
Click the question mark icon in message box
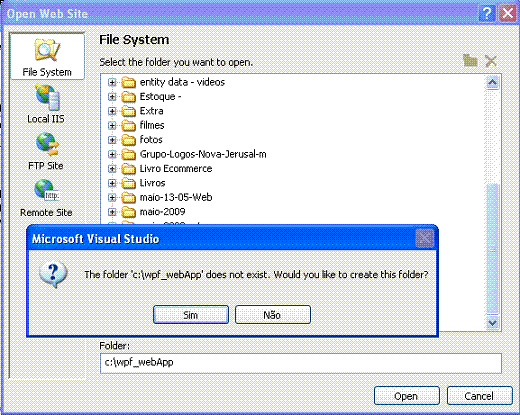click(53, 275)
